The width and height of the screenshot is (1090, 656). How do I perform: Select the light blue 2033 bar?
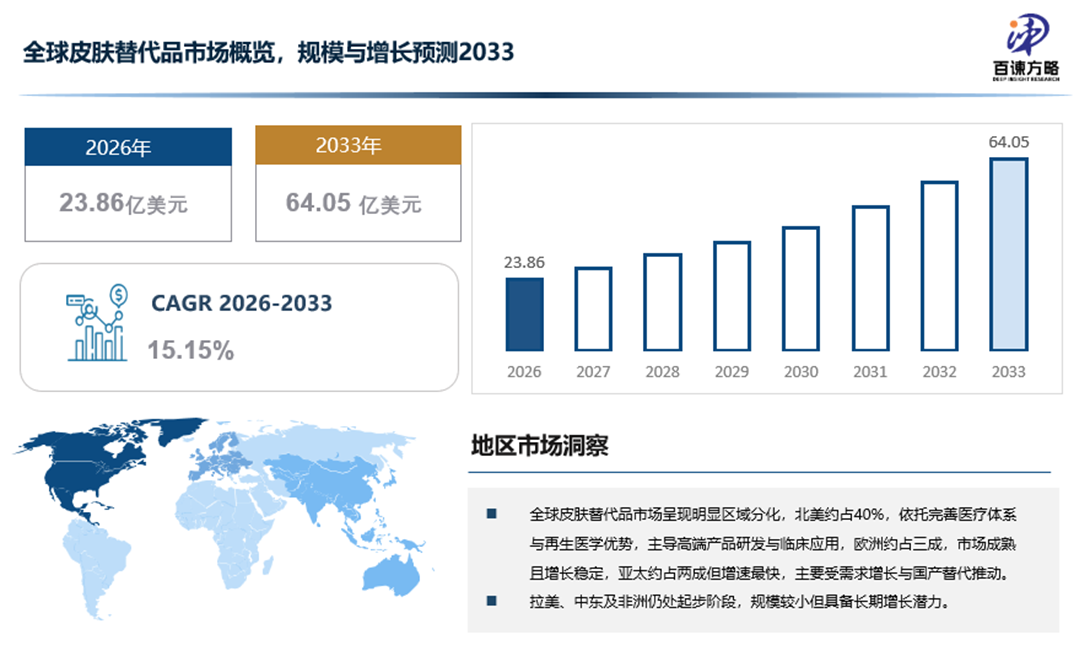click(x=1008, y=254)
